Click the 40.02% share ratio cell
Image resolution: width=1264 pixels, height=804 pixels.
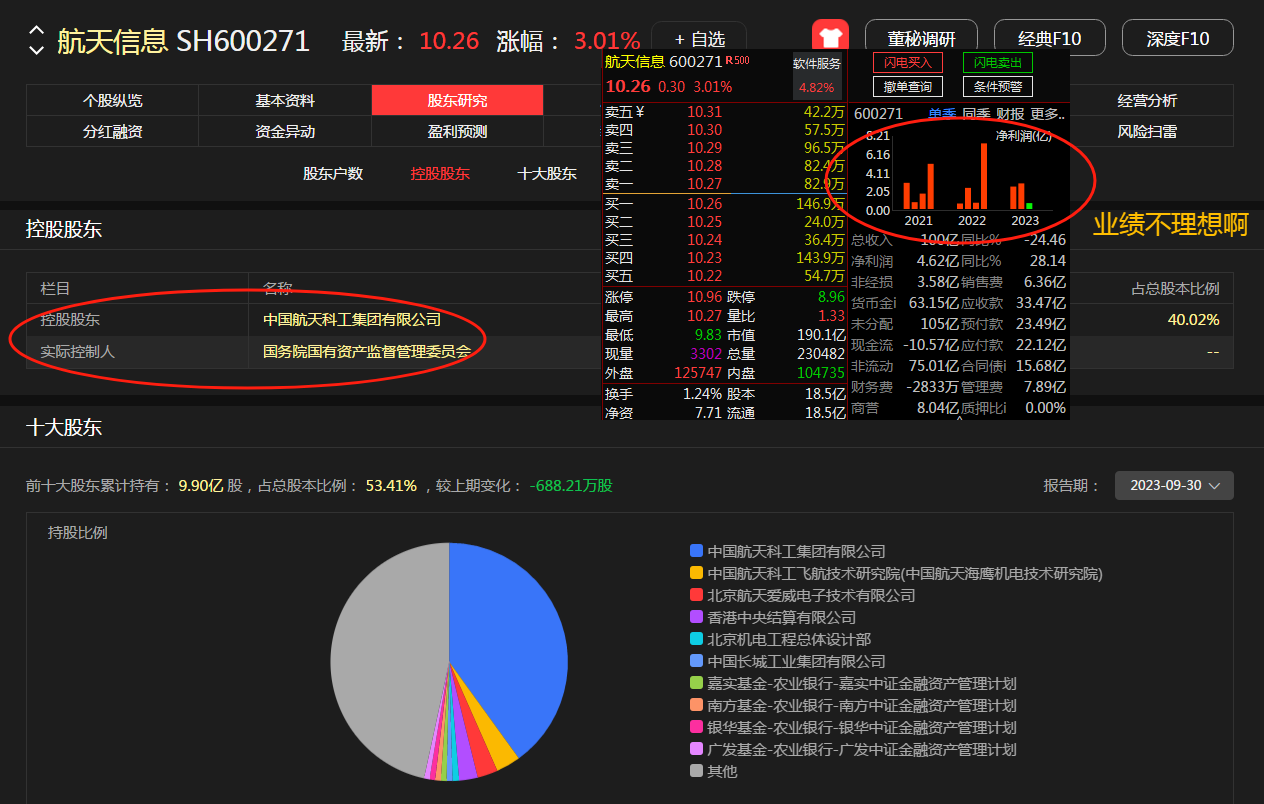tap(1193, 320)
